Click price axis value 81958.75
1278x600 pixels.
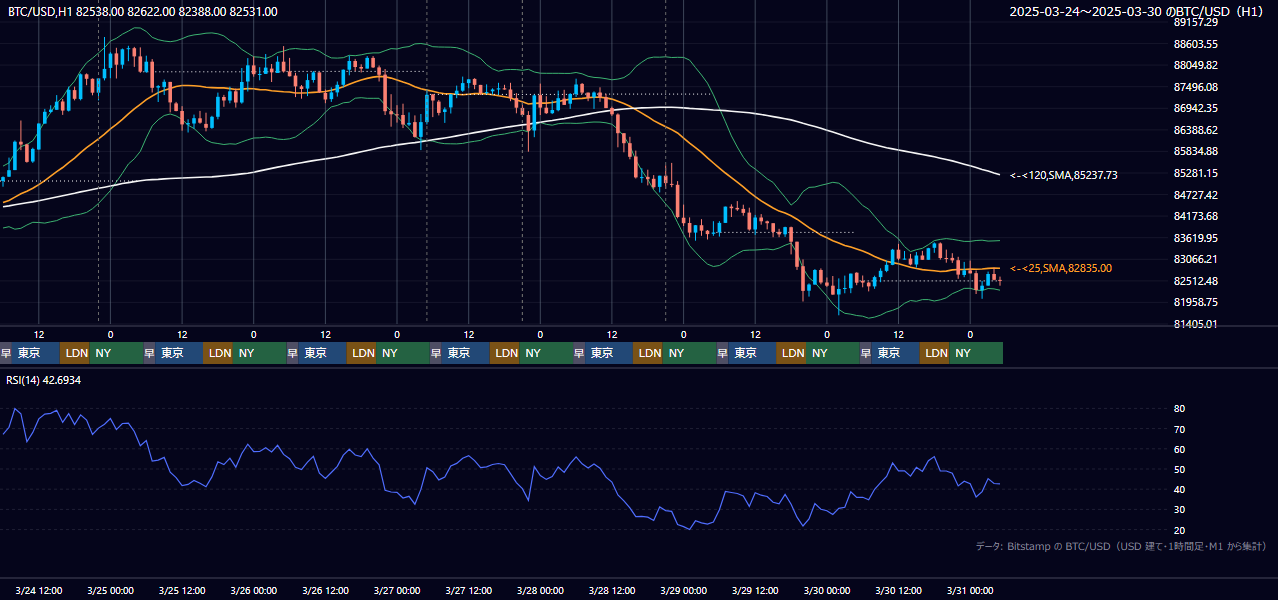tap(1196, 302)
